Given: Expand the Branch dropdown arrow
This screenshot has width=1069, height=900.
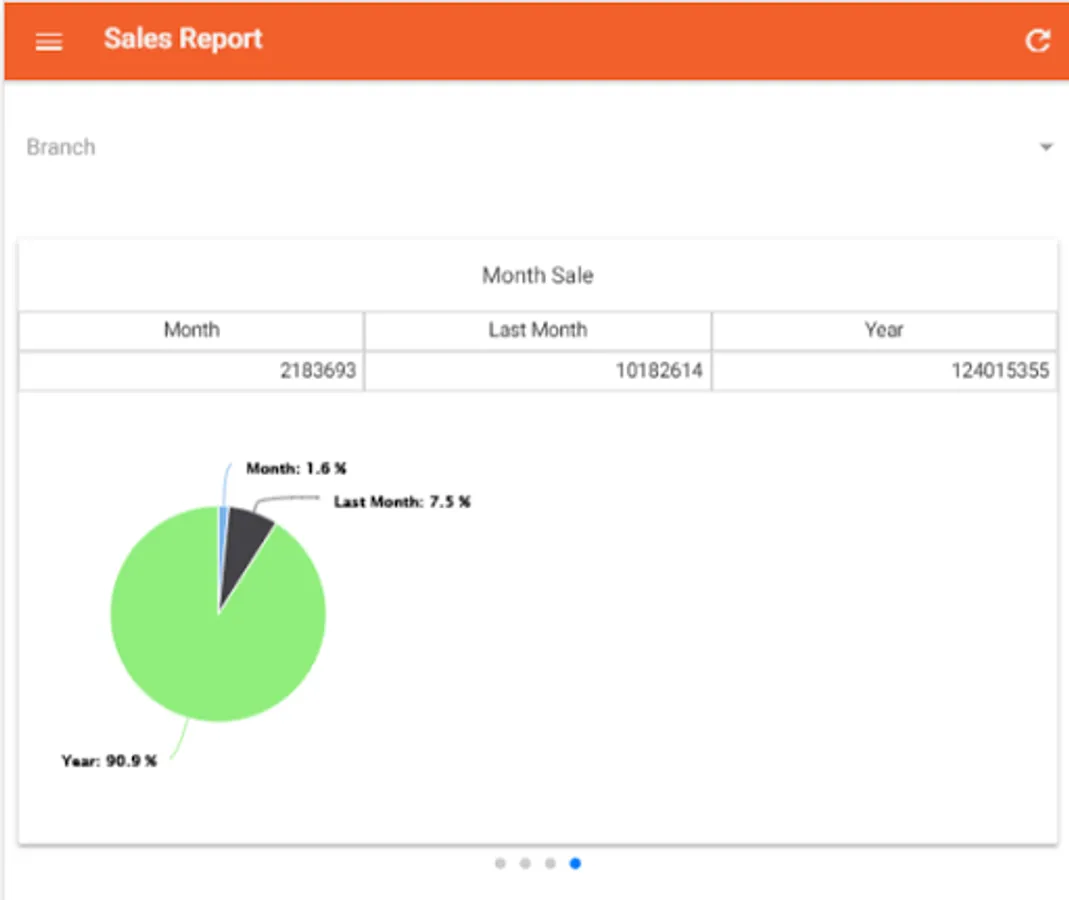Looking at the screenshot, I should 1046,147.
